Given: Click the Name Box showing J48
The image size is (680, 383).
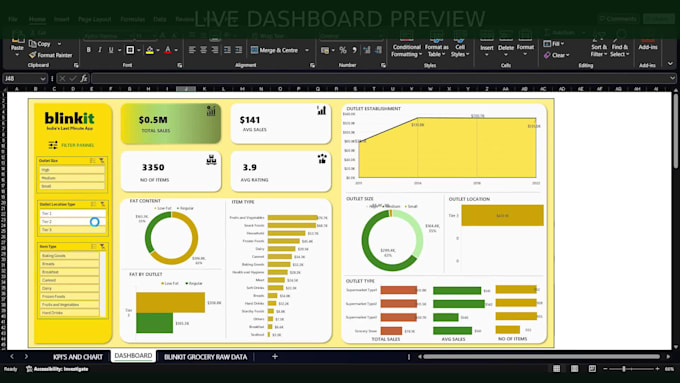Looking at the screenshot, I should (24, 79).
